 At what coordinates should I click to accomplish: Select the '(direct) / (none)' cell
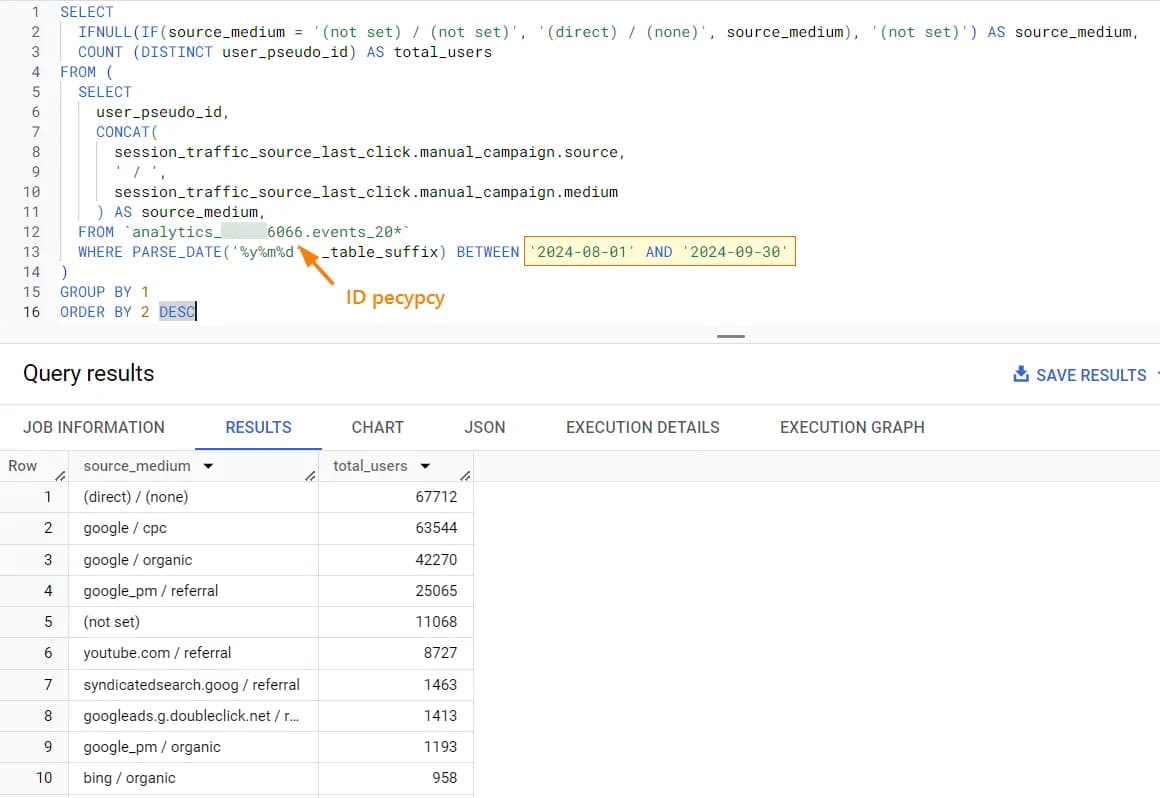pos(193,497)
